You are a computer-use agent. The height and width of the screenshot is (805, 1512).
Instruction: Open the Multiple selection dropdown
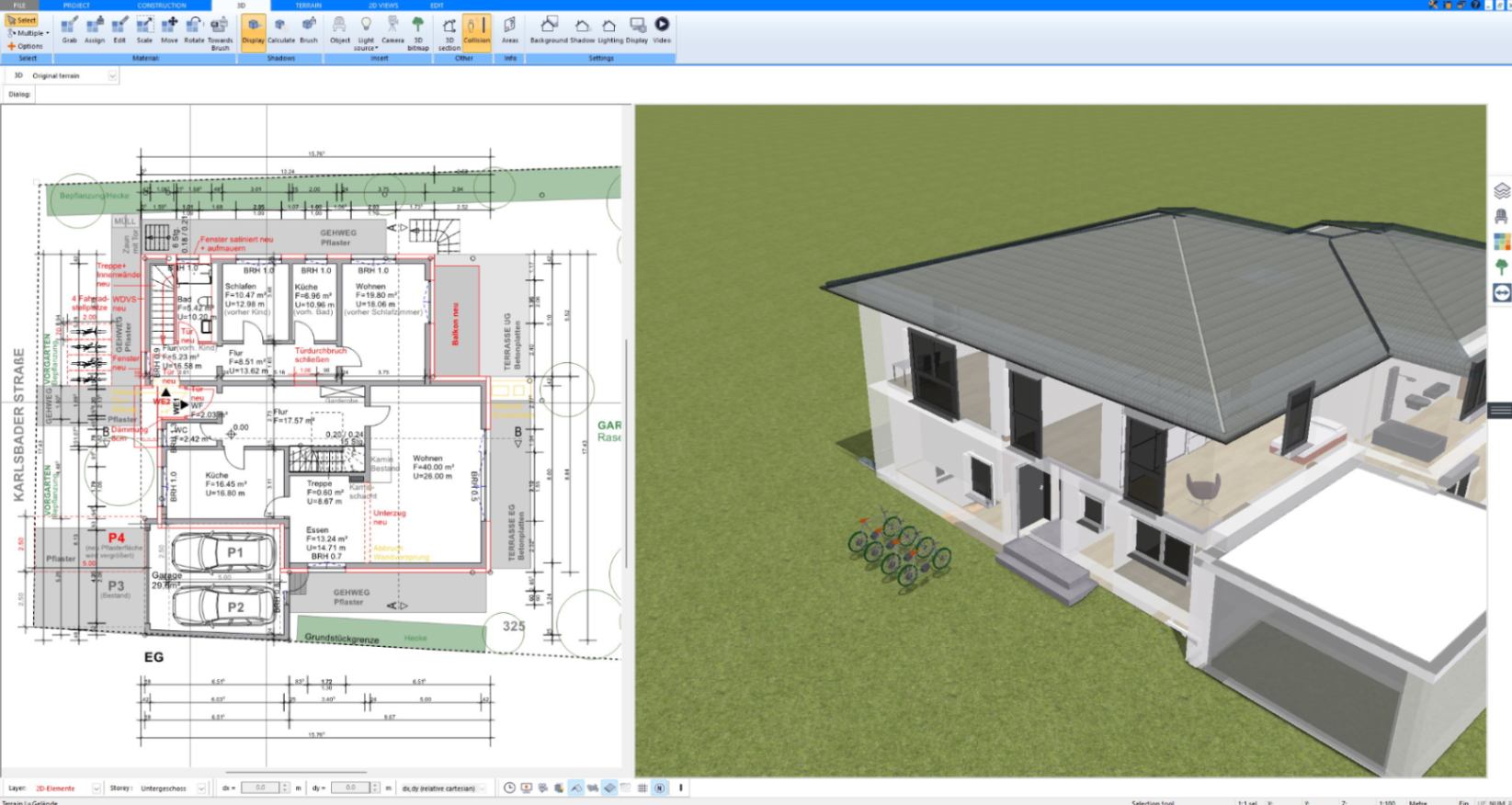pyautogui.click(x=28, y=33)
